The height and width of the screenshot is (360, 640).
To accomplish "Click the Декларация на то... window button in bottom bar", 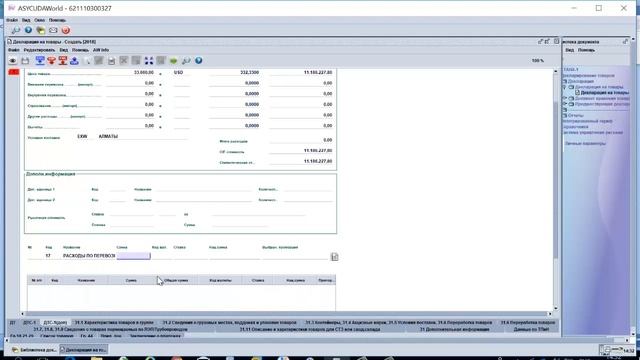I will (x=83, y=350).
